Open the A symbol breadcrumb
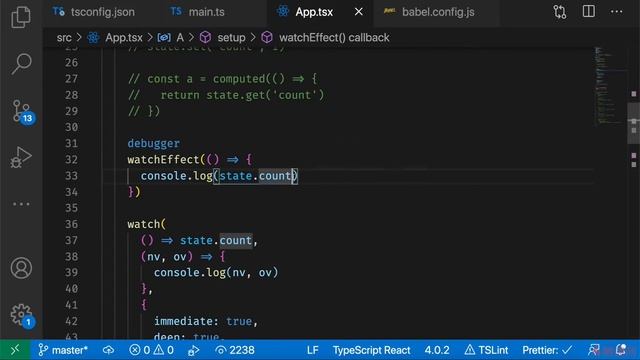The width and height of the screenshot is (640, 360). click(x=180, y=38)
